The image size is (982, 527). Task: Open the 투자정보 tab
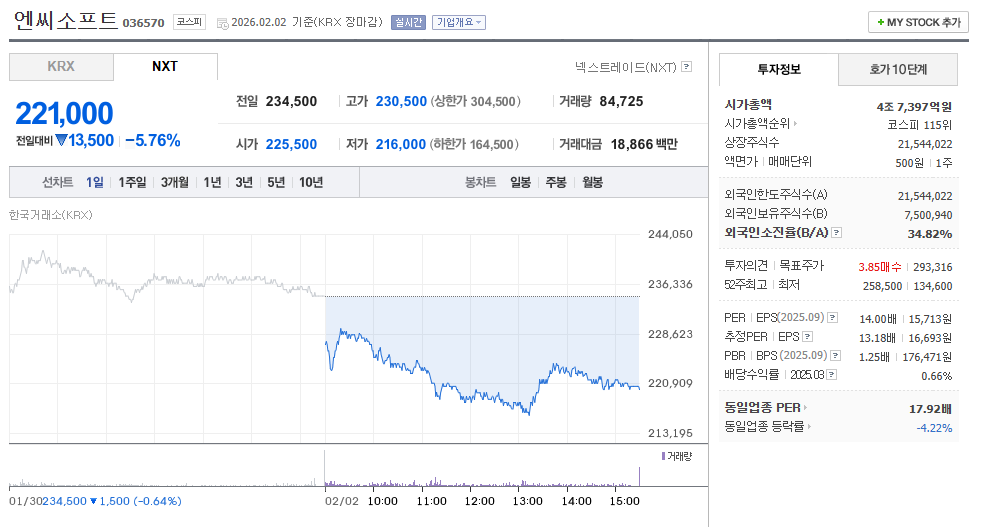pos(778,70)
